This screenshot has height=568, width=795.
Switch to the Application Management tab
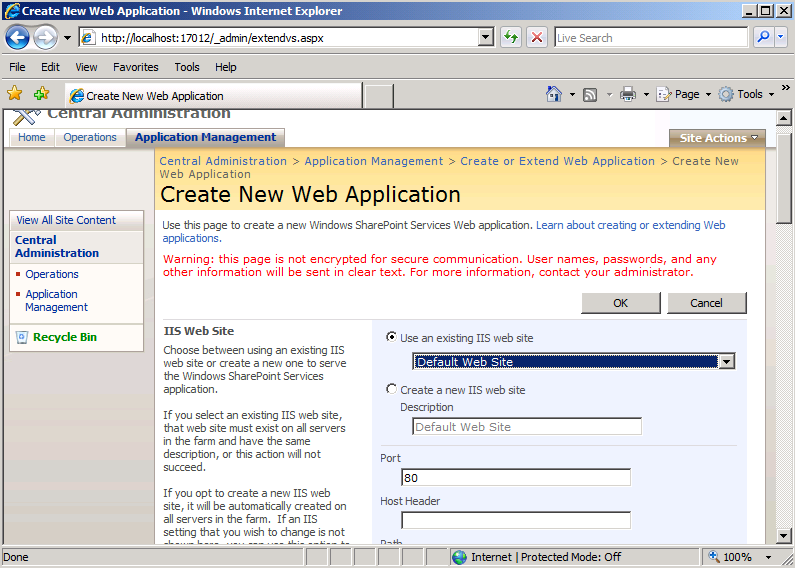pos(205,137)
